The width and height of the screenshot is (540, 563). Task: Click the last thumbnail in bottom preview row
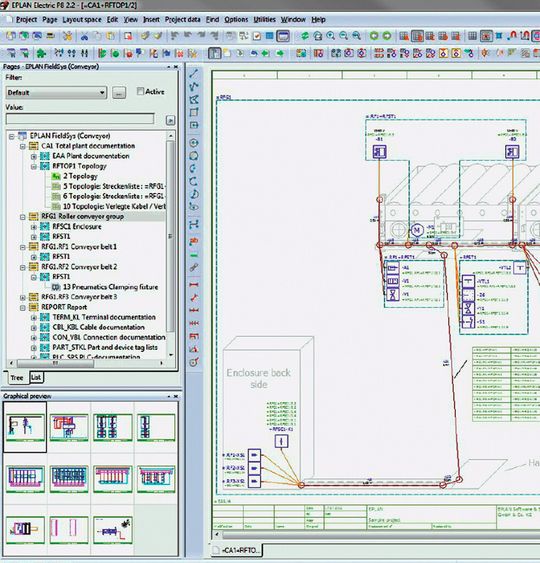113,530
